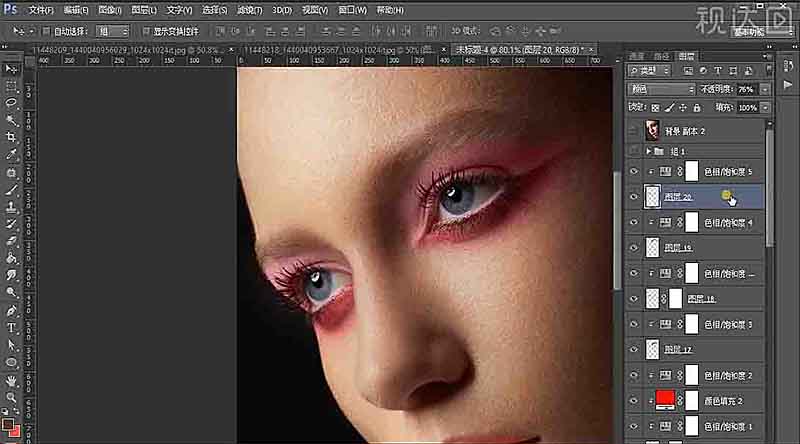
Task: Select the Smudge tool
Action: coord(11,276)
